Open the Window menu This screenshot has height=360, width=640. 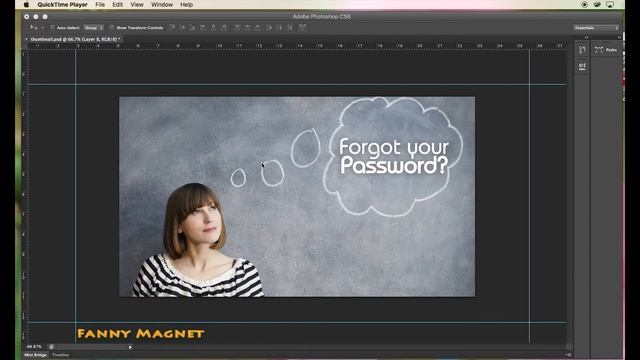tap(162, 4)
